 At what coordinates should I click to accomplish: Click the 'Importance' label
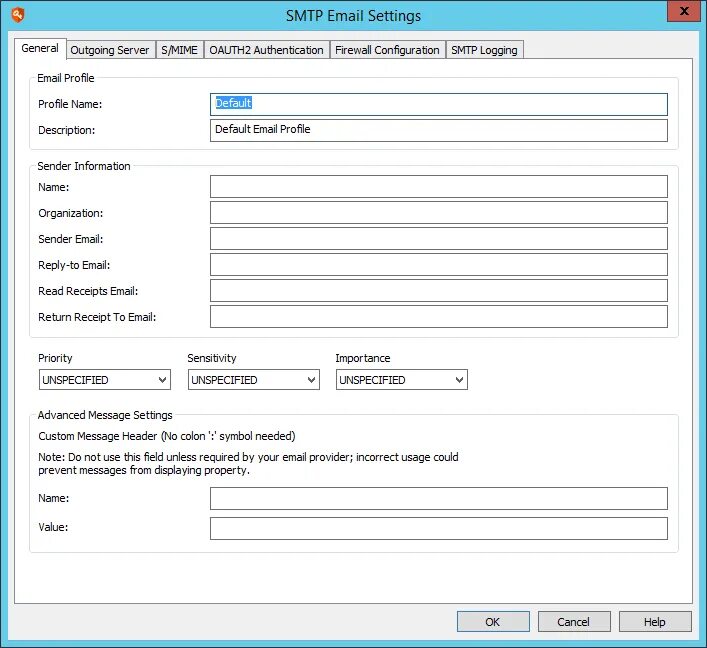pos(363,358)
